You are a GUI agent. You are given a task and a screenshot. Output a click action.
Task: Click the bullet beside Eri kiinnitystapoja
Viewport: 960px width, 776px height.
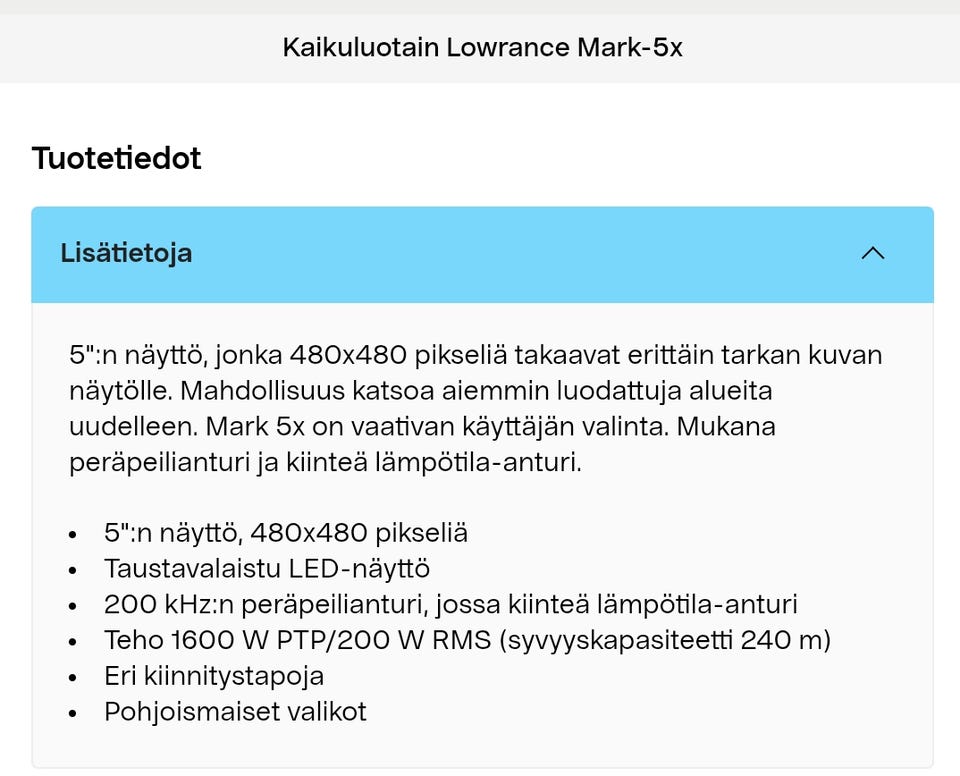71,678
